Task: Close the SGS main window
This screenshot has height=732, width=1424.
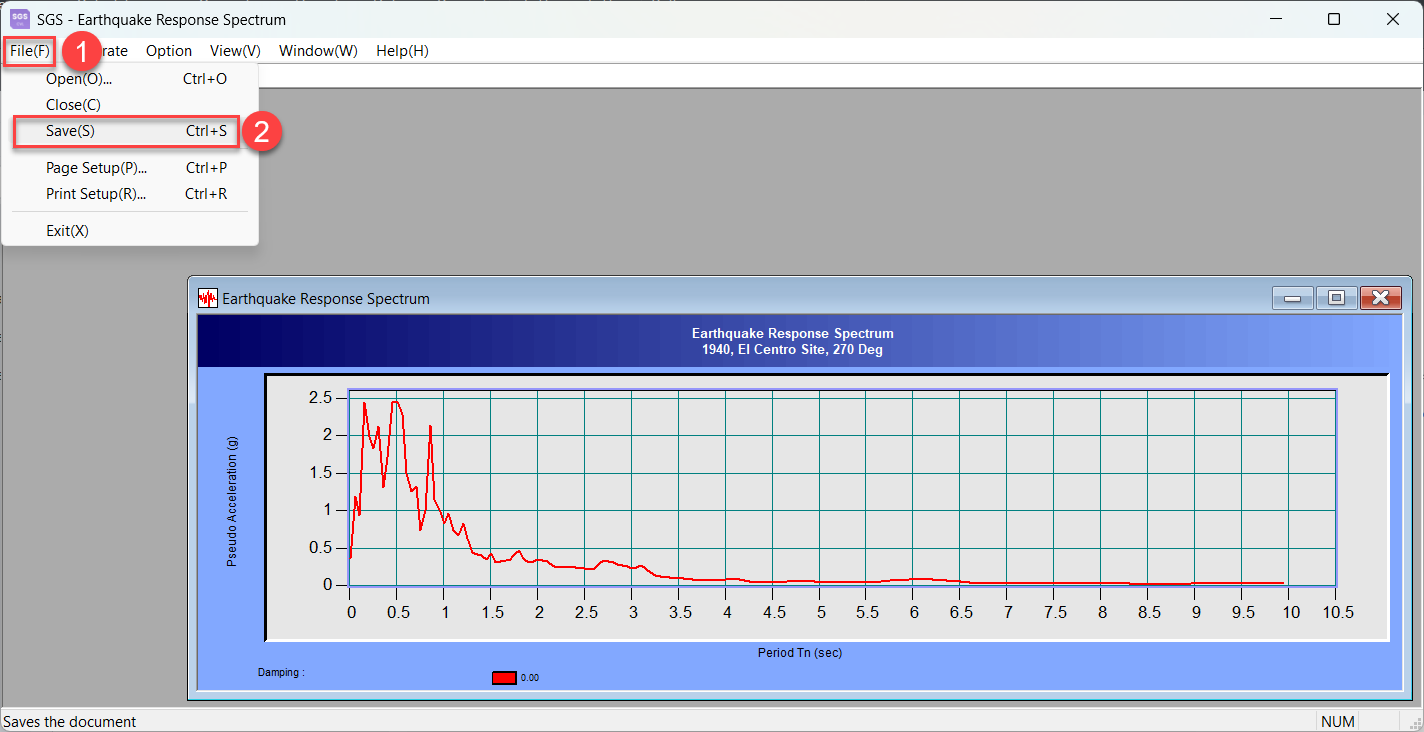Action: 1393,19
